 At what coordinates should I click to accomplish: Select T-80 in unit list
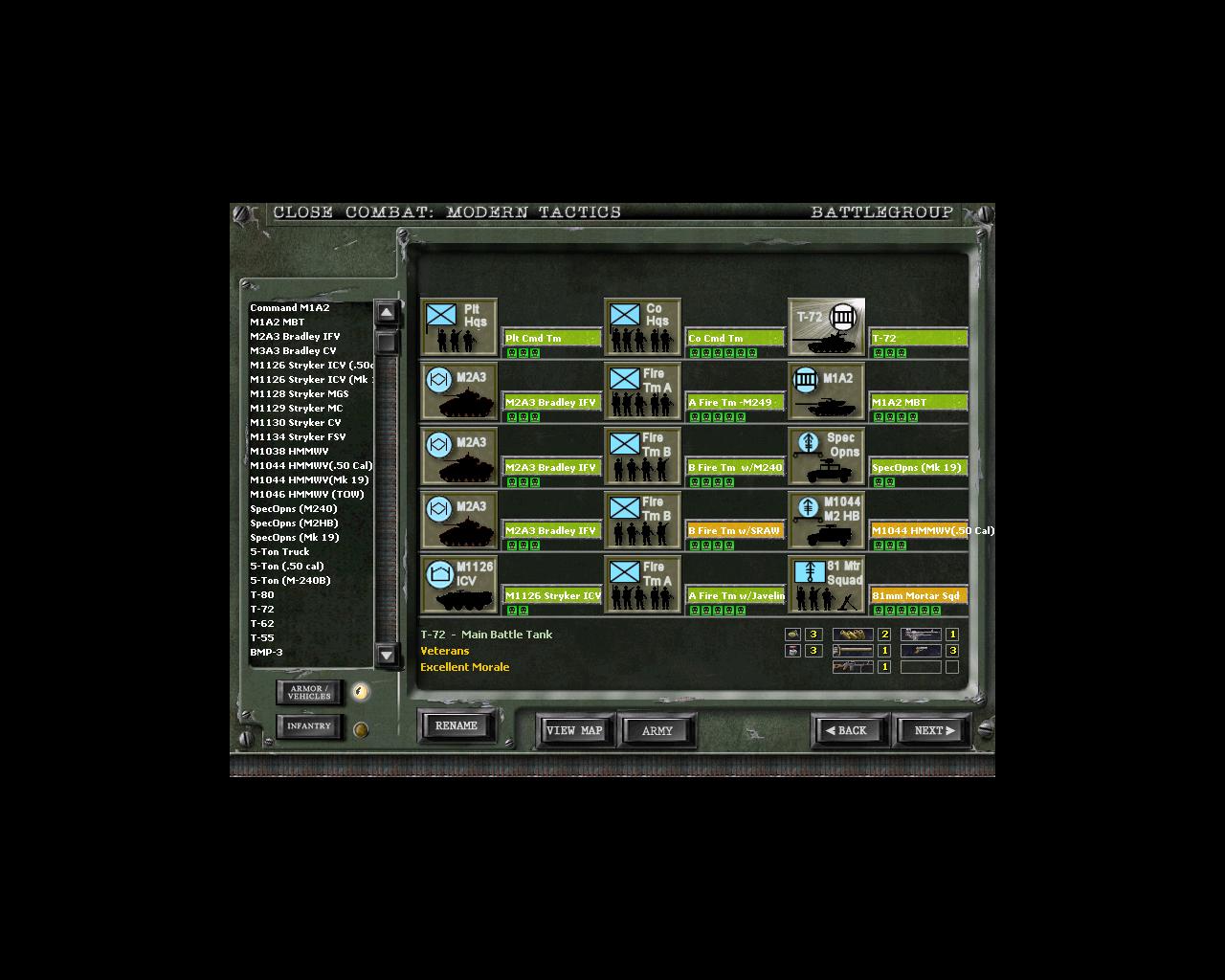pos(262,594)
